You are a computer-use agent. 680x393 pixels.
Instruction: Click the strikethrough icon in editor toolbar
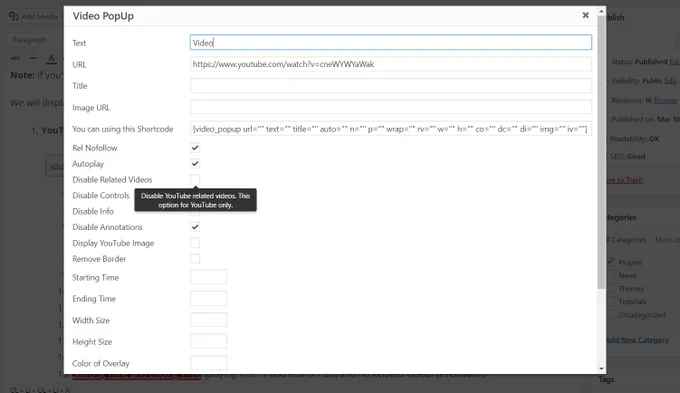click(15, 58)
